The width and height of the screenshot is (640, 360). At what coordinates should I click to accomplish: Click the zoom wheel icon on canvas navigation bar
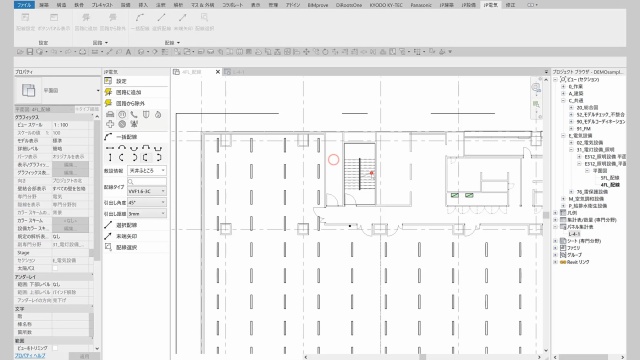[x=536, y=87]
